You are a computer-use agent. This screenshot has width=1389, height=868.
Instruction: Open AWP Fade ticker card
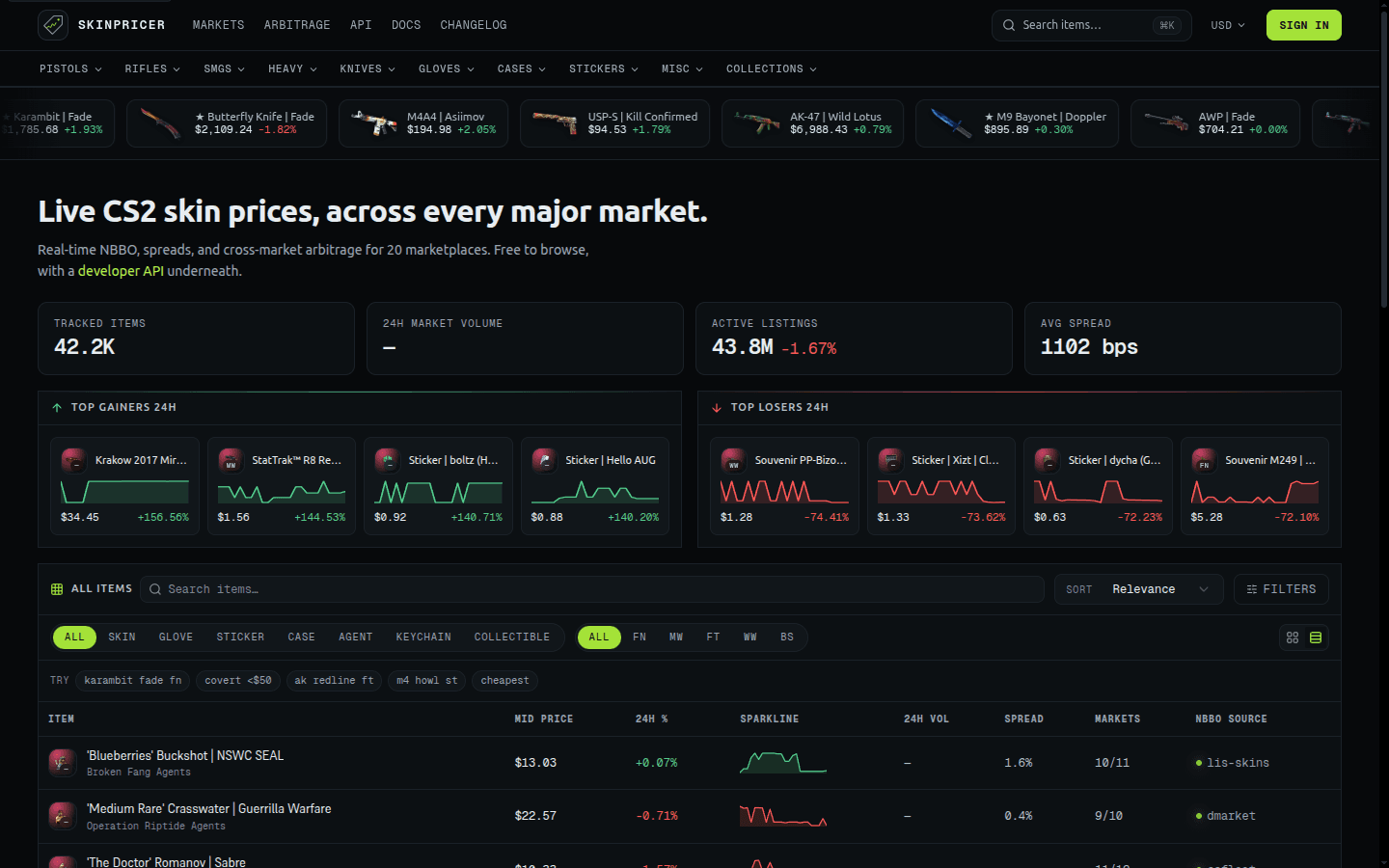(x=1215, y=123)
